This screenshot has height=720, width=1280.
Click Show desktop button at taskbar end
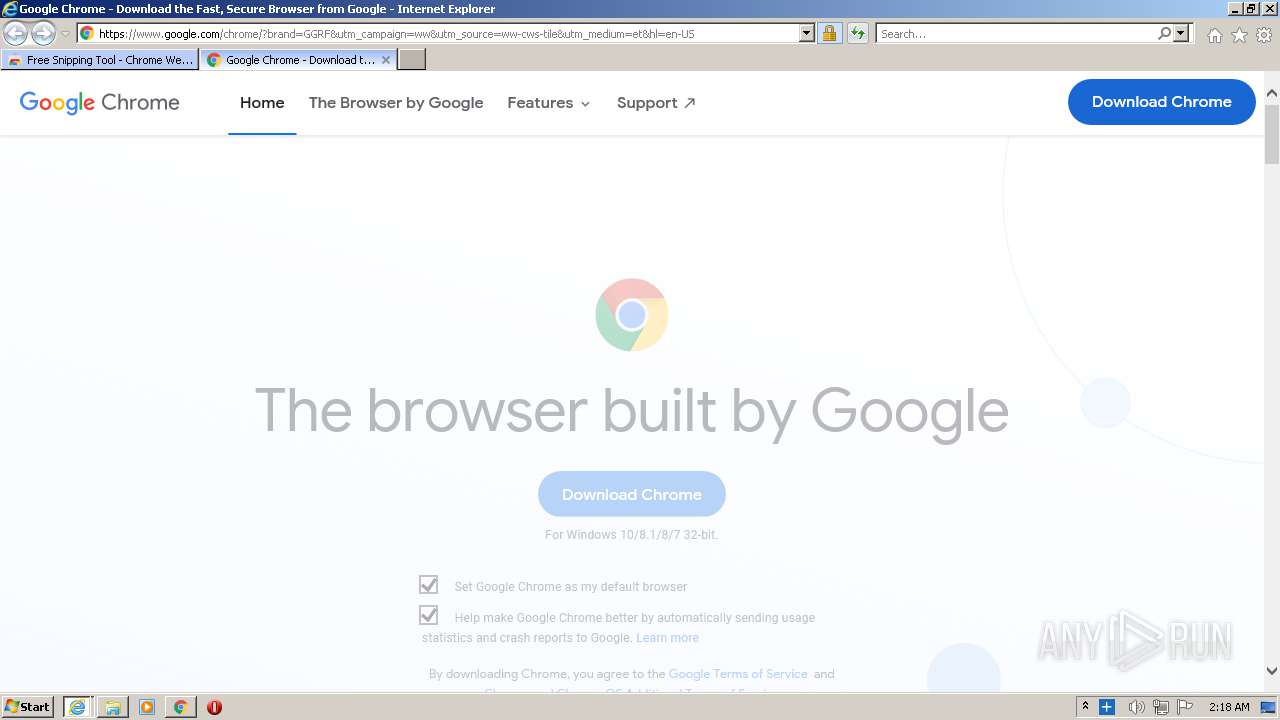pyautogui.click(x=1269, y=707)
